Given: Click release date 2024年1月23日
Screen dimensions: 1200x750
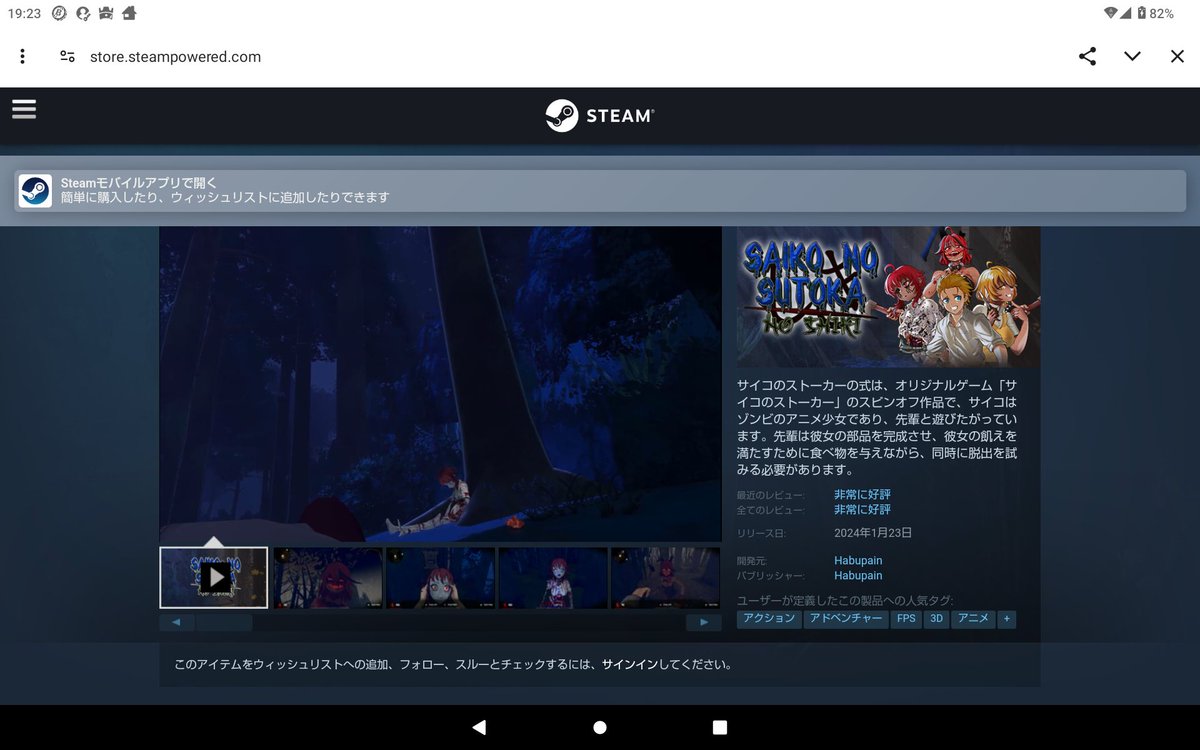Looking at the screenshot, I should point(873,533).
